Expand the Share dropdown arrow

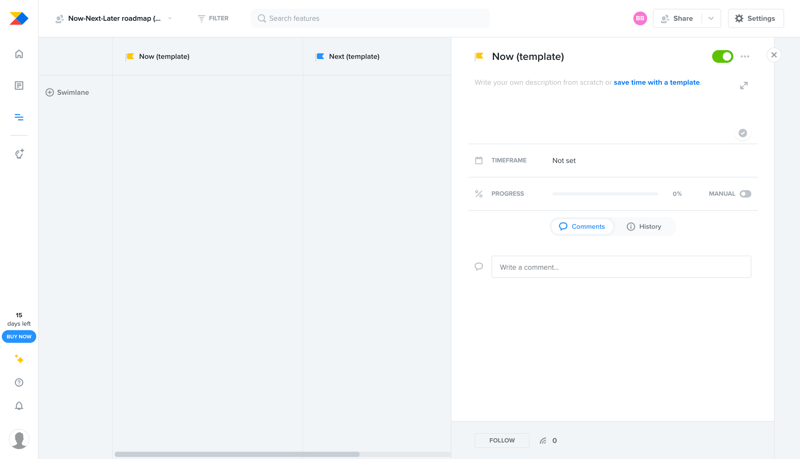point(711,18)
